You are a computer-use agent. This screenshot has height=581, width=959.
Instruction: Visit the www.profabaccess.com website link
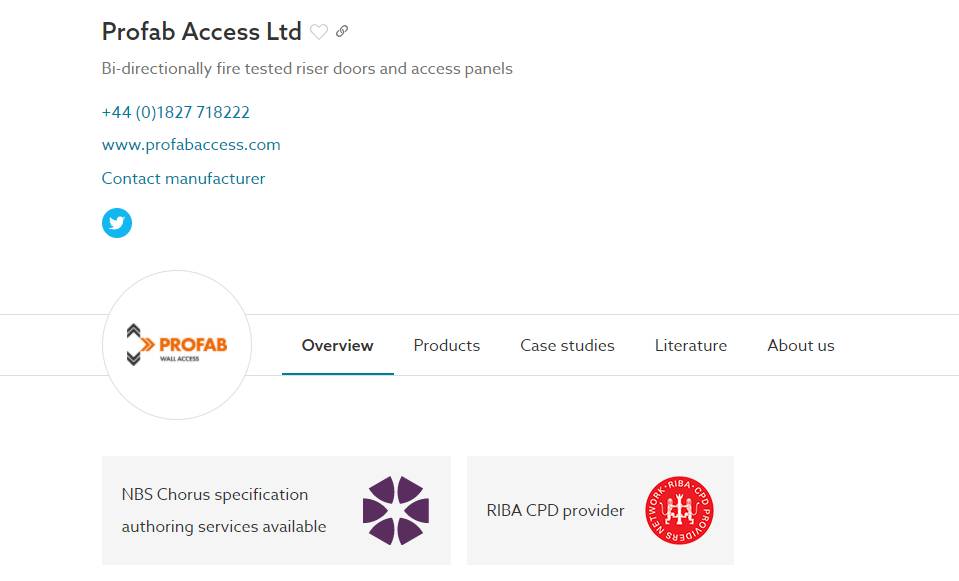[x=191, y=145]
